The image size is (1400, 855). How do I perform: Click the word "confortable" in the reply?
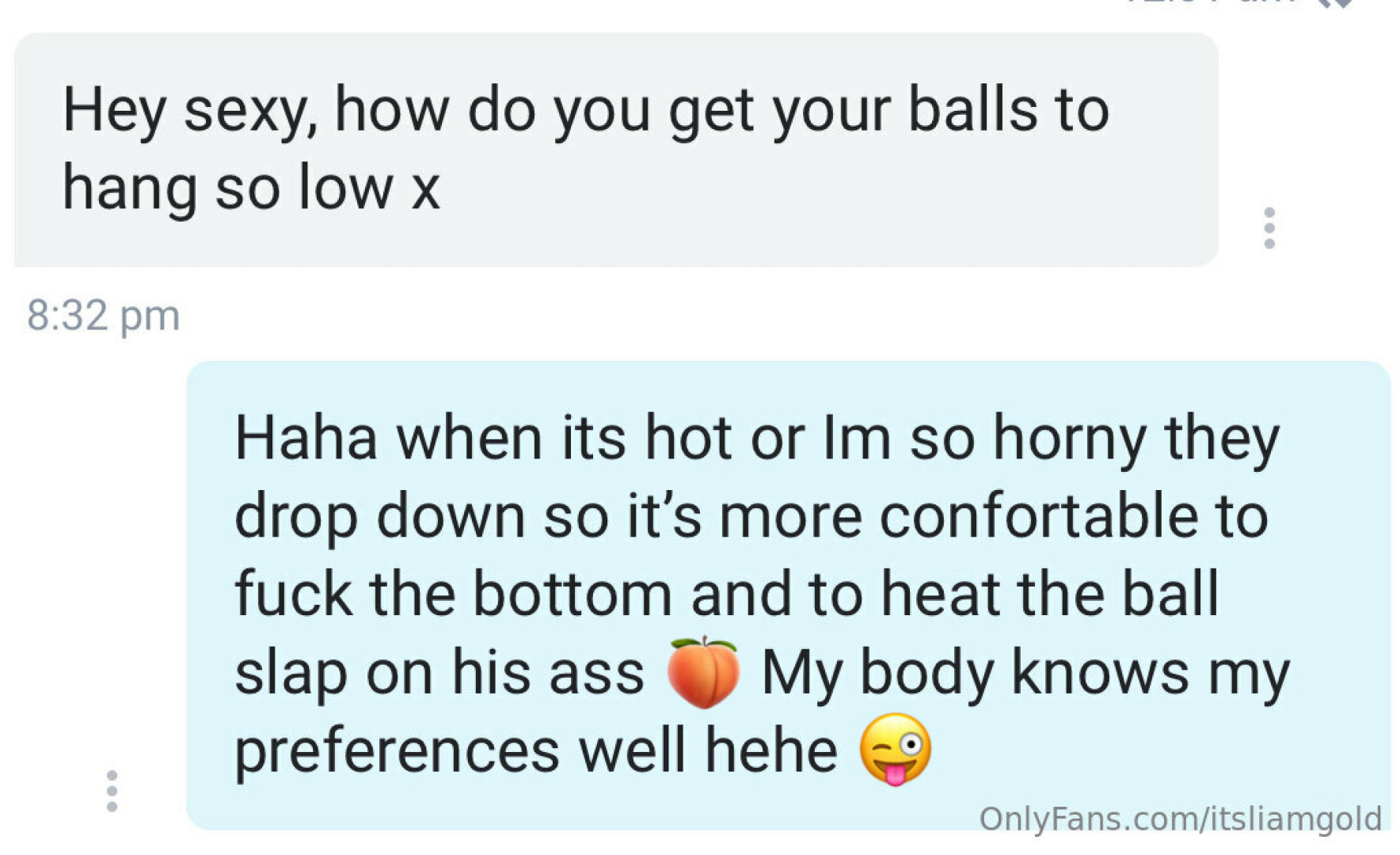tap(1039, 517)
